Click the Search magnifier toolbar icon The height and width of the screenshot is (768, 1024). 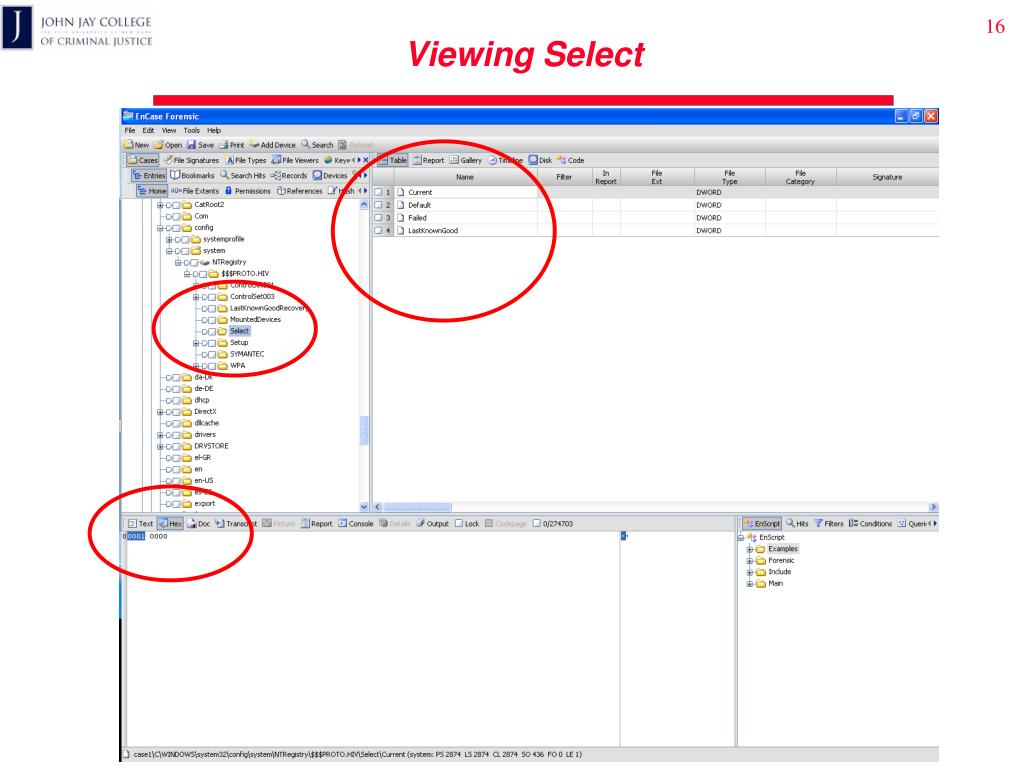point(306,145)
